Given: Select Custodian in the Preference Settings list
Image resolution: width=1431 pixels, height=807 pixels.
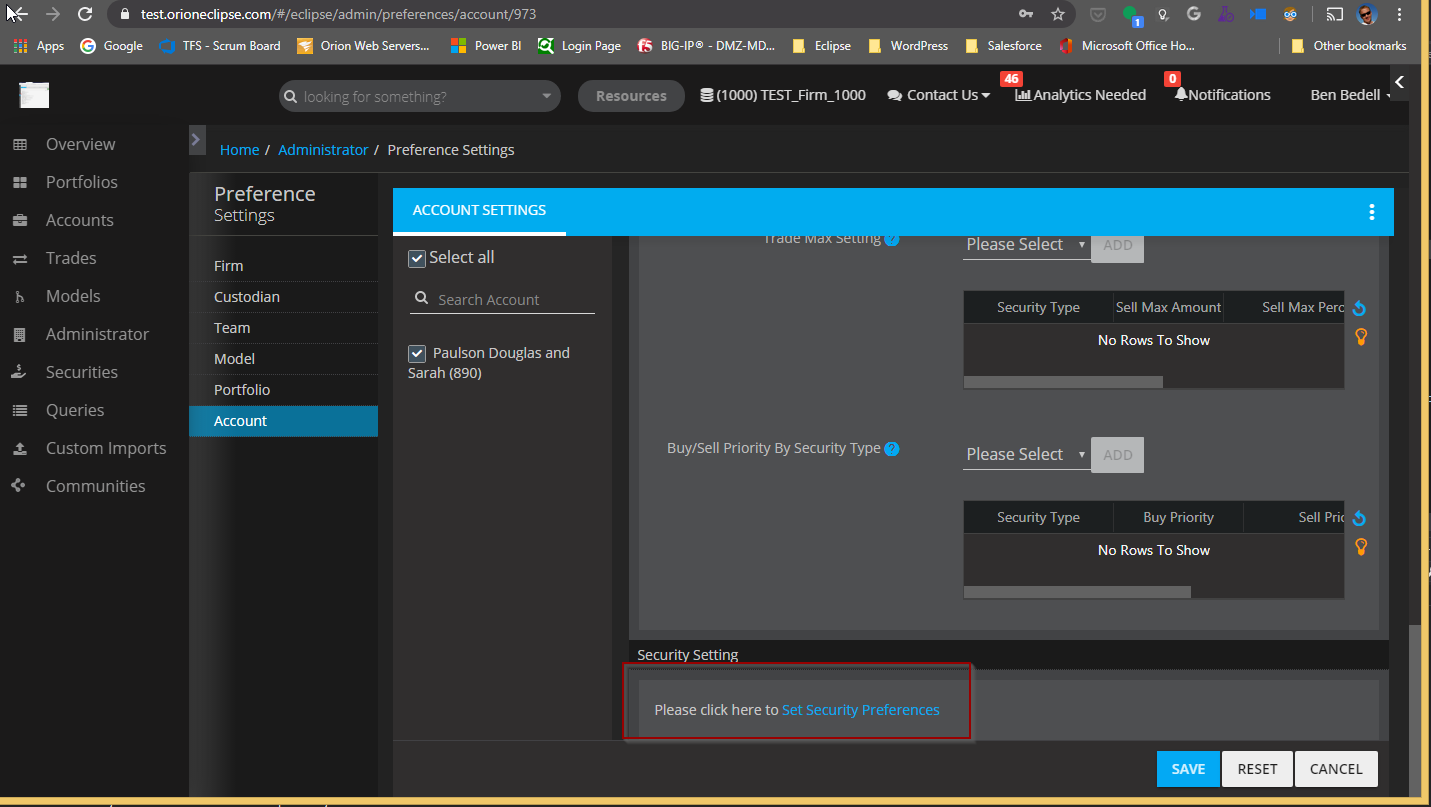Looking at the screenshot, I should tap(247, 297).
